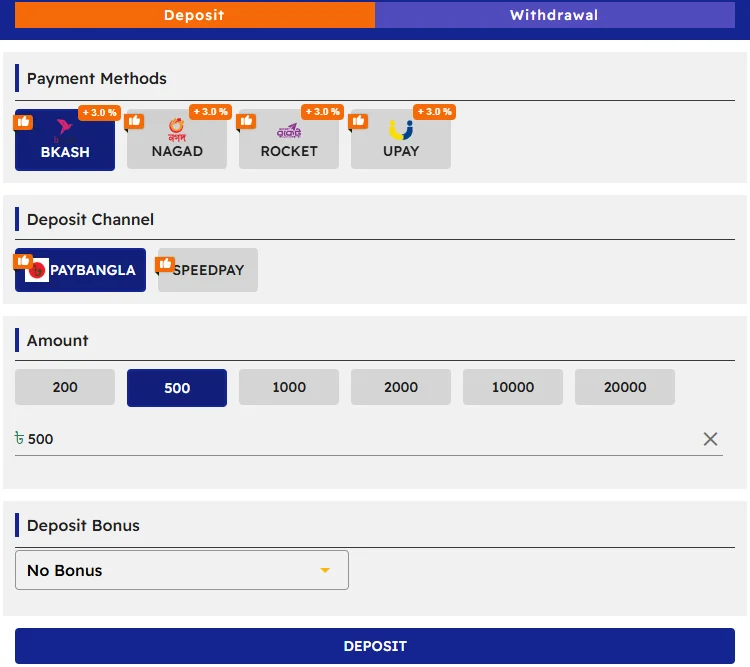
Task: Pick the 2000 amount preset
Action: [x=401, y=387]
